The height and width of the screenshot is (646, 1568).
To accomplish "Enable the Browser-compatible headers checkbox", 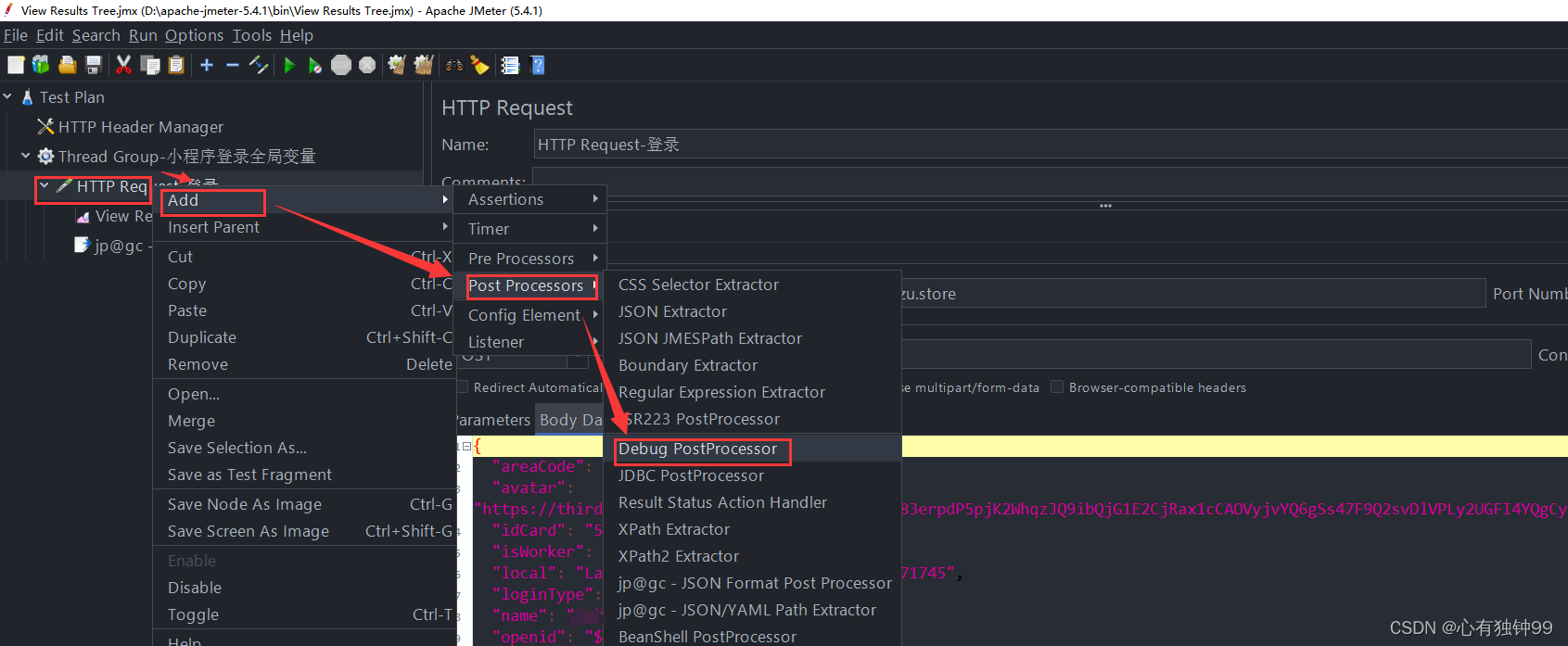I will coord(1057,386).
